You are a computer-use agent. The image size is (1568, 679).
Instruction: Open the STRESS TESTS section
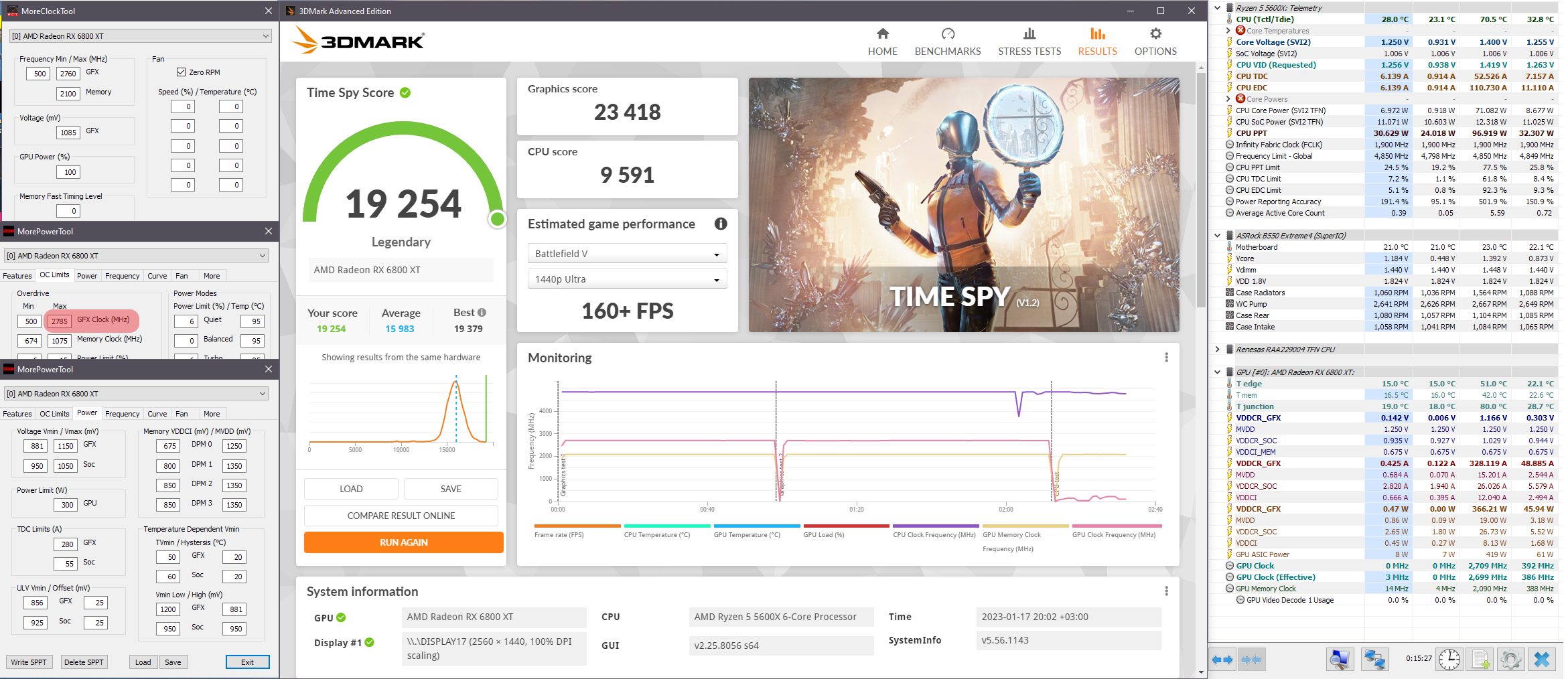coord(1029,42)
